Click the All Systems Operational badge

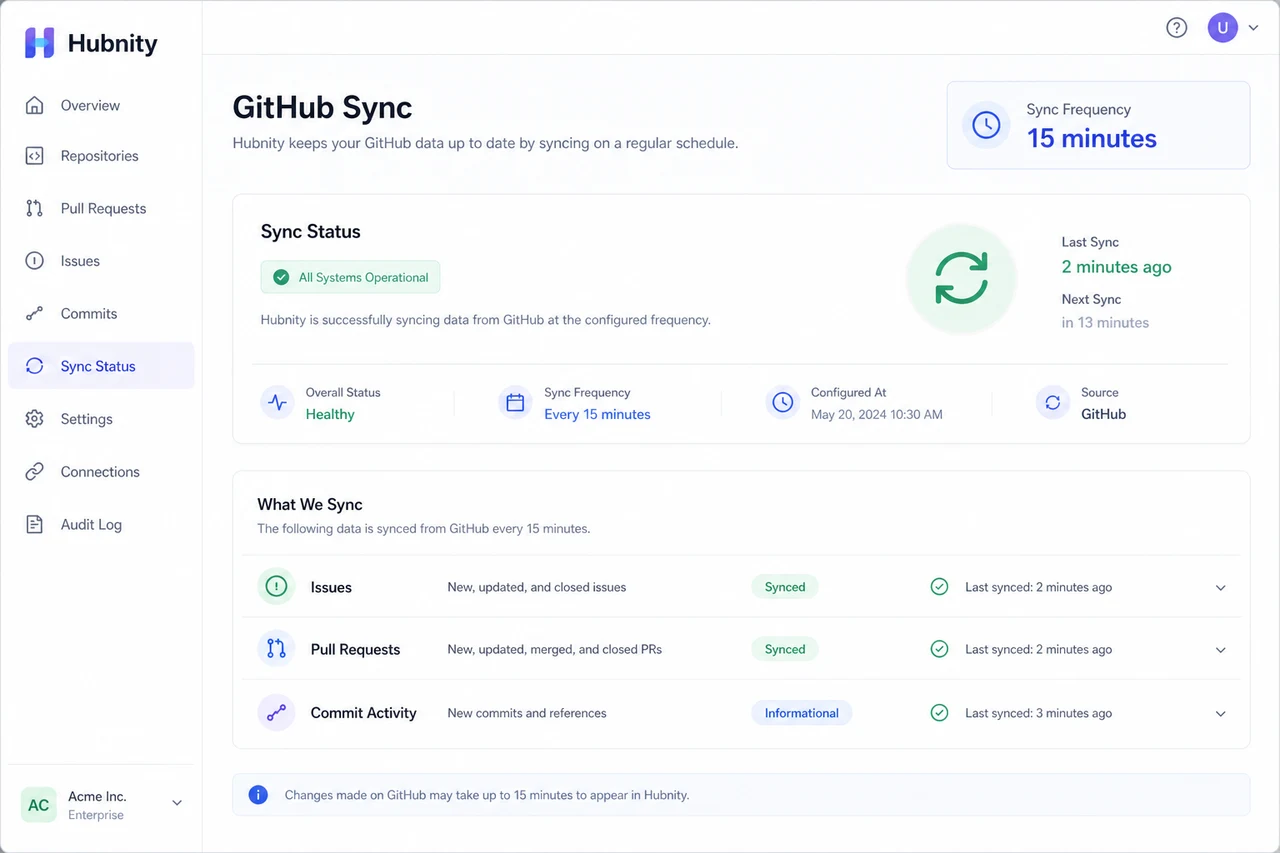(350, 277)
